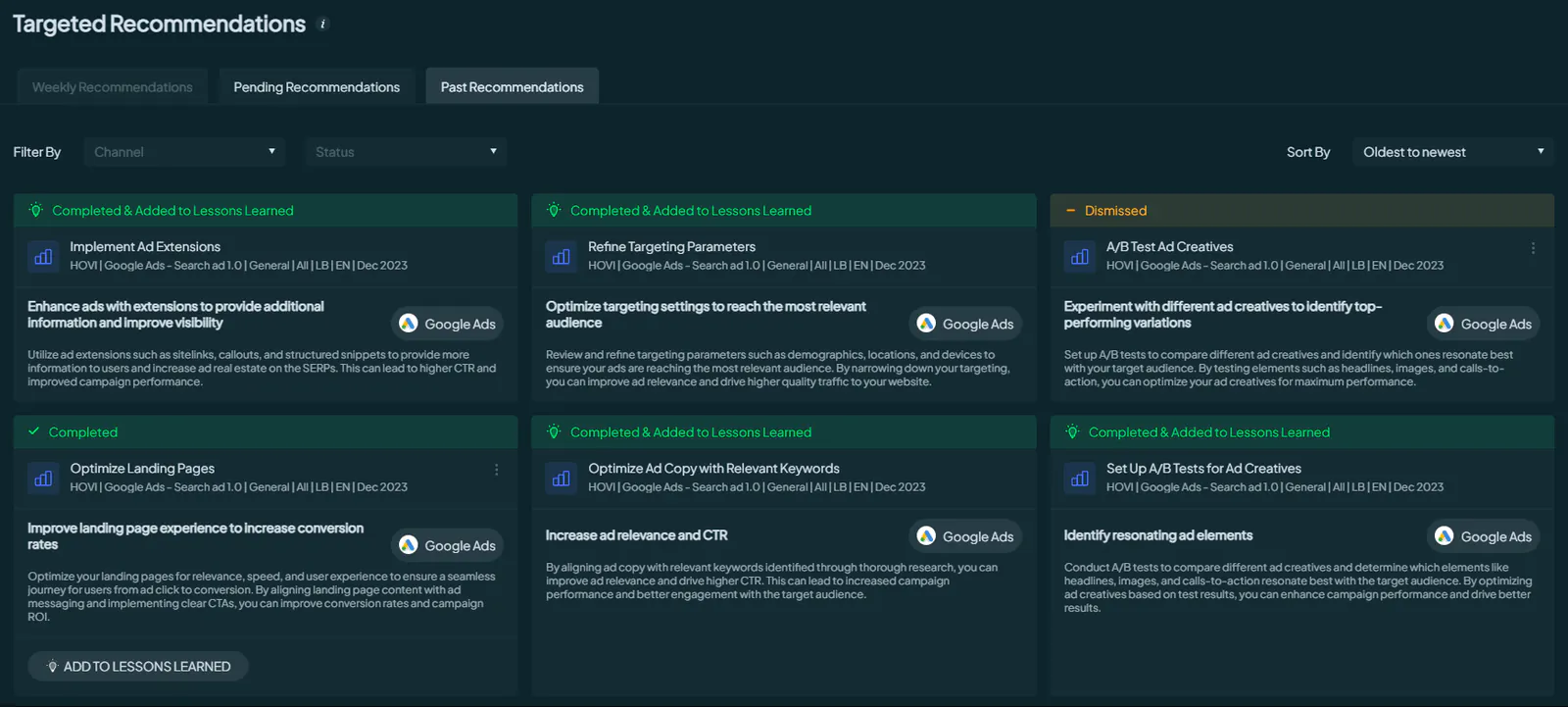Click the Google Ads badge on Optimize Ad Copy

pyautogui.click(x=965, y=536)
